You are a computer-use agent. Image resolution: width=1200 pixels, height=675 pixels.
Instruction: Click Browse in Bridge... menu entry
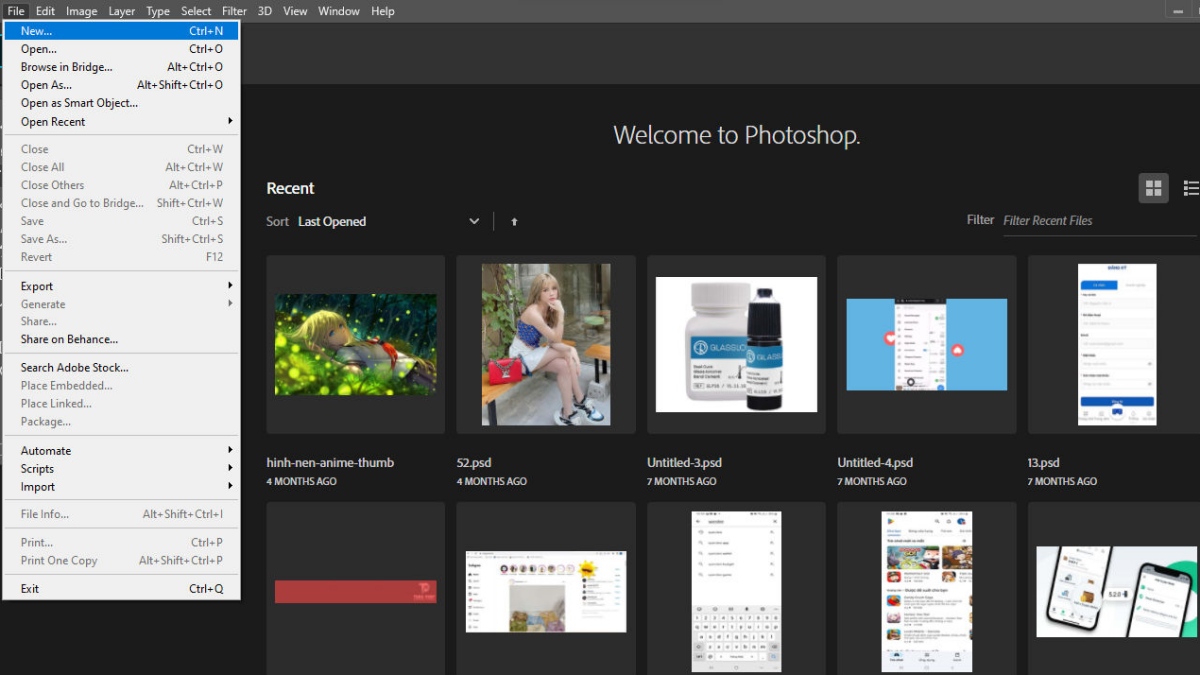(x=120, y=67)
